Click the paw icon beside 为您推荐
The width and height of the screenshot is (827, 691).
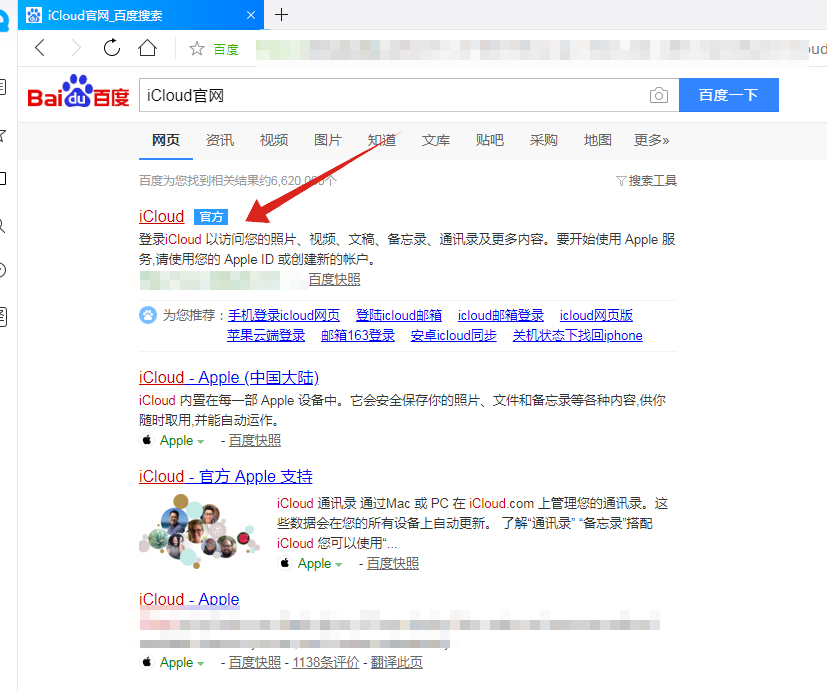[148, 315]
